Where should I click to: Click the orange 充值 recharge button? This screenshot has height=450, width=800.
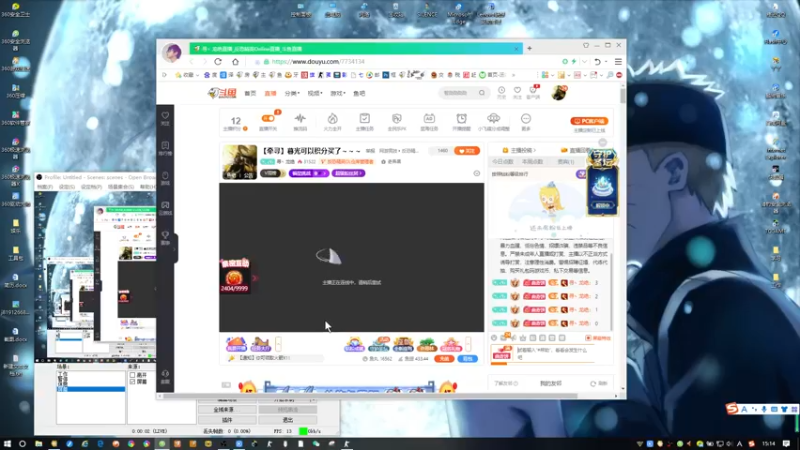tap(444, 359)
